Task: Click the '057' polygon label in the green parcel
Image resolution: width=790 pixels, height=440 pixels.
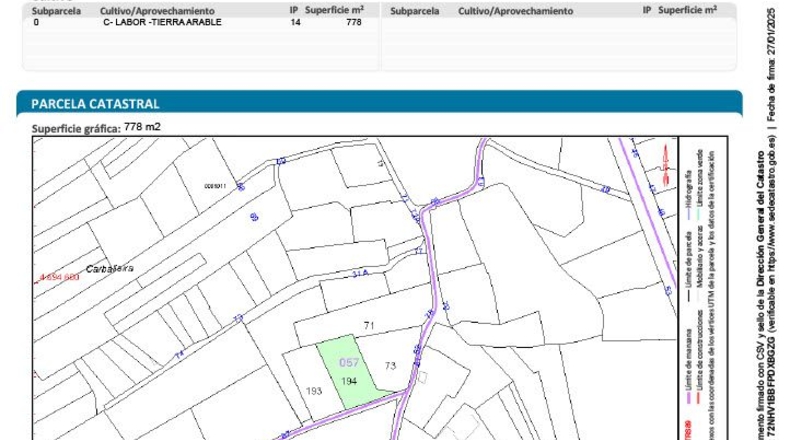Action: (x=349, y=362)
